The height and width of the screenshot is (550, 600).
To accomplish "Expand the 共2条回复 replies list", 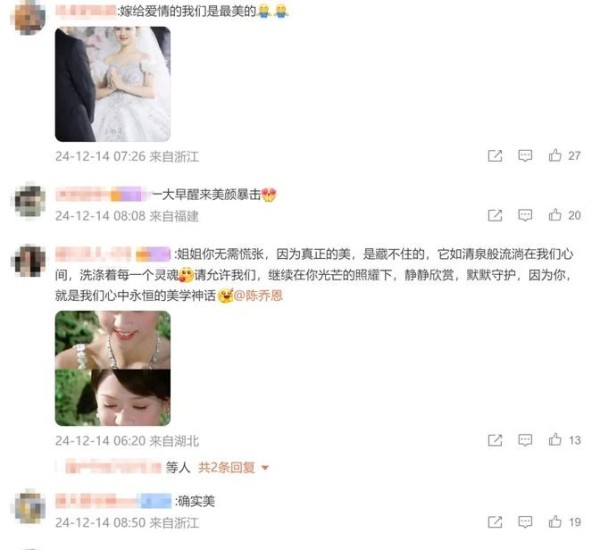I will point(227,467).
